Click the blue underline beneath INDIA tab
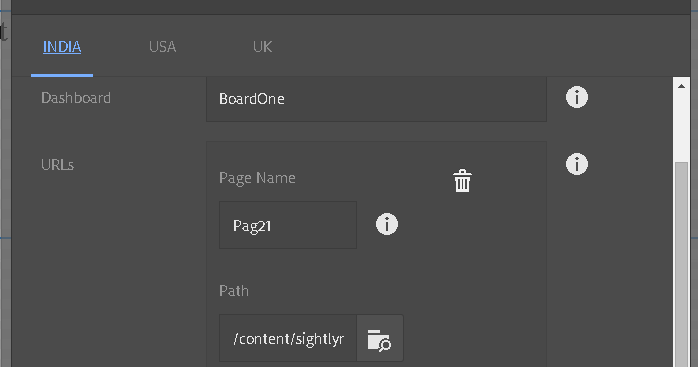This screenshot has width=698, height=367. (62, 75)
